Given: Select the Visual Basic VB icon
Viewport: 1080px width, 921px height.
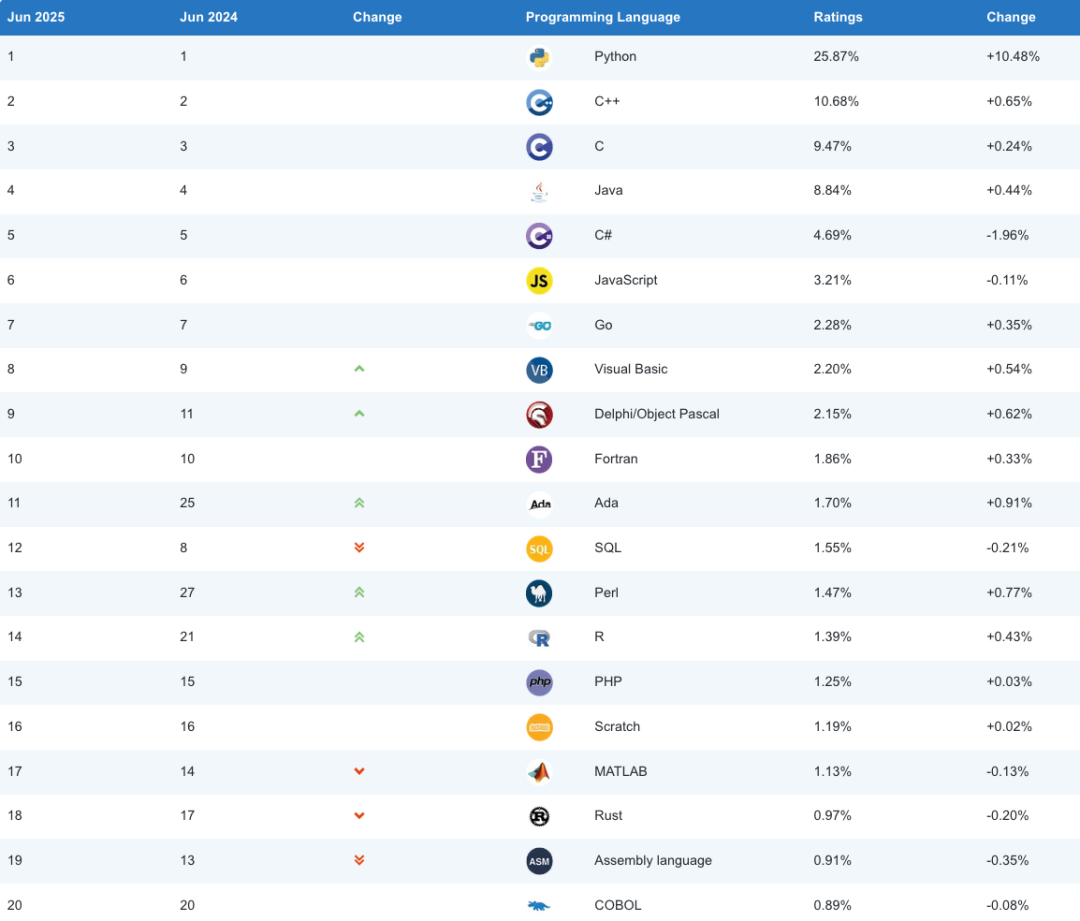Looking at the screenshot, I should (x=539, y=370).
